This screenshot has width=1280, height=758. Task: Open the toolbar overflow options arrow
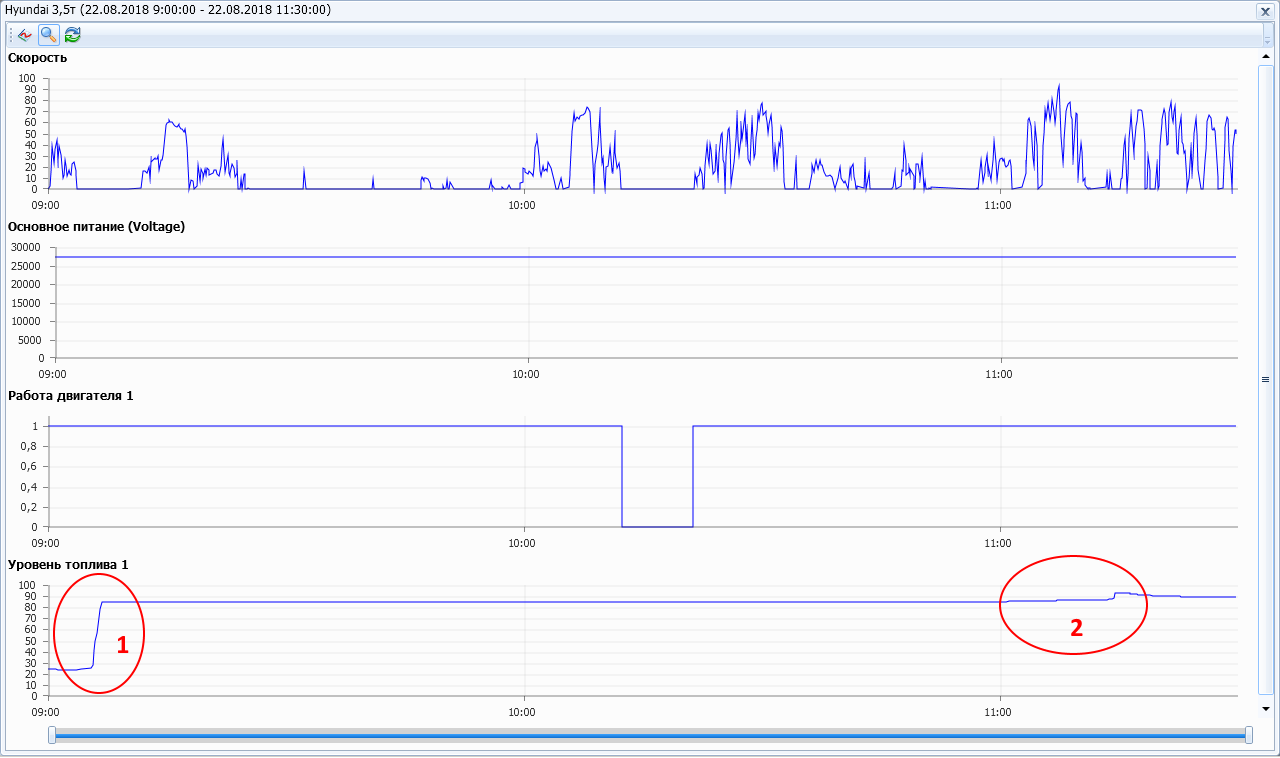pos(1267,36)
